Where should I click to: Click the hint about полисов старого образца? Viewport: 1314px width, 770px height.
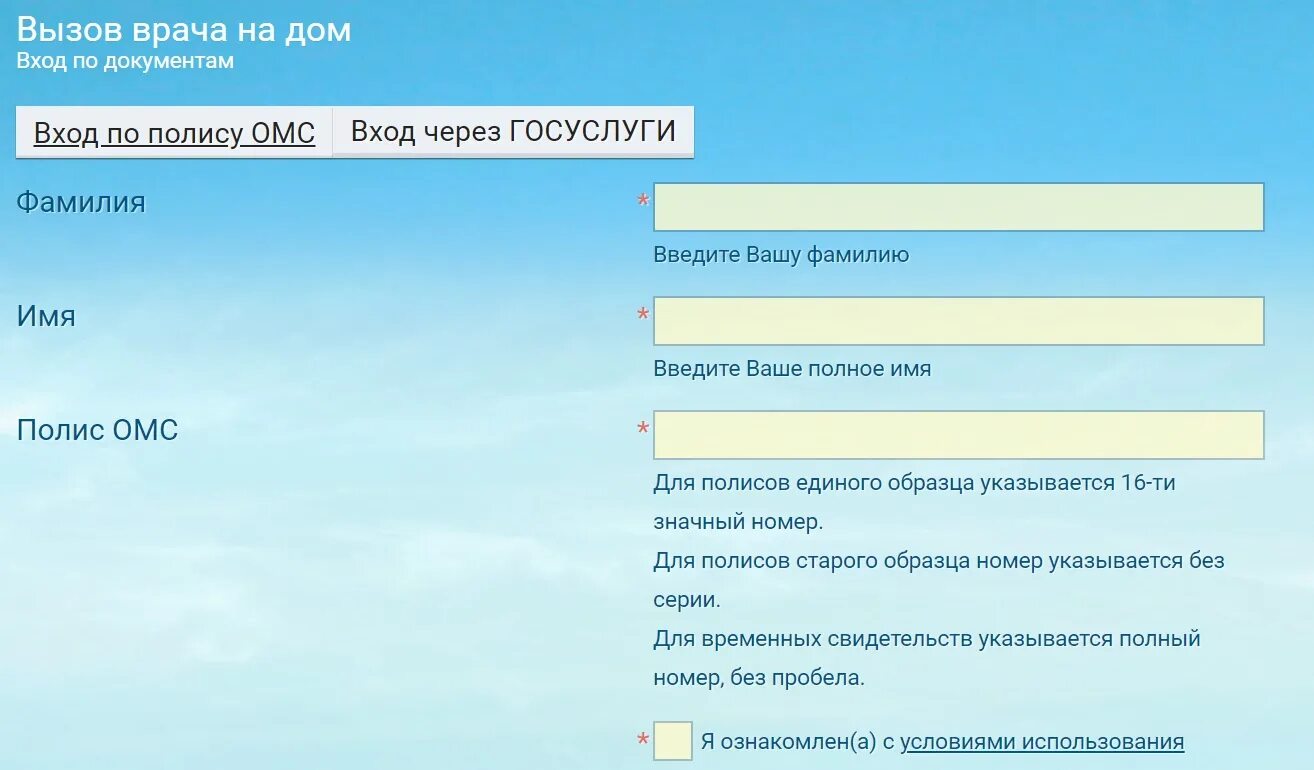pyautogui.click(x=939, y=580)
